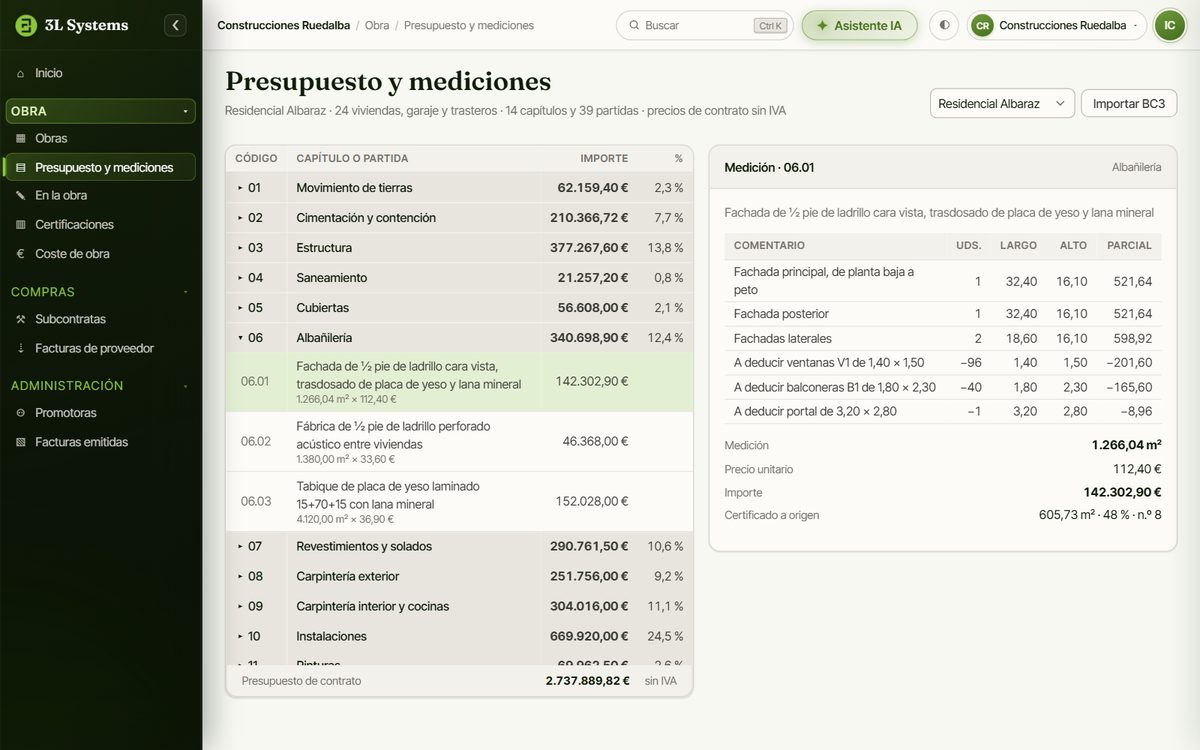Click the Fachadas laterales measurement row

[943, 339]
